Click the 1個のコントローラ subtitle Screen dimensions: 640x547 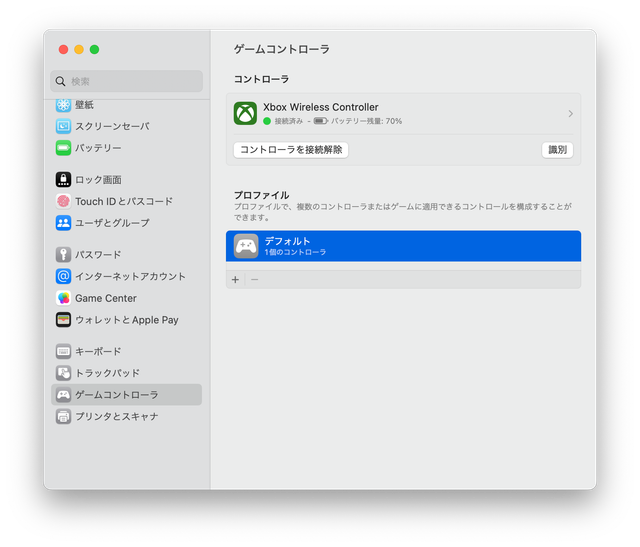tap(295, 252)
